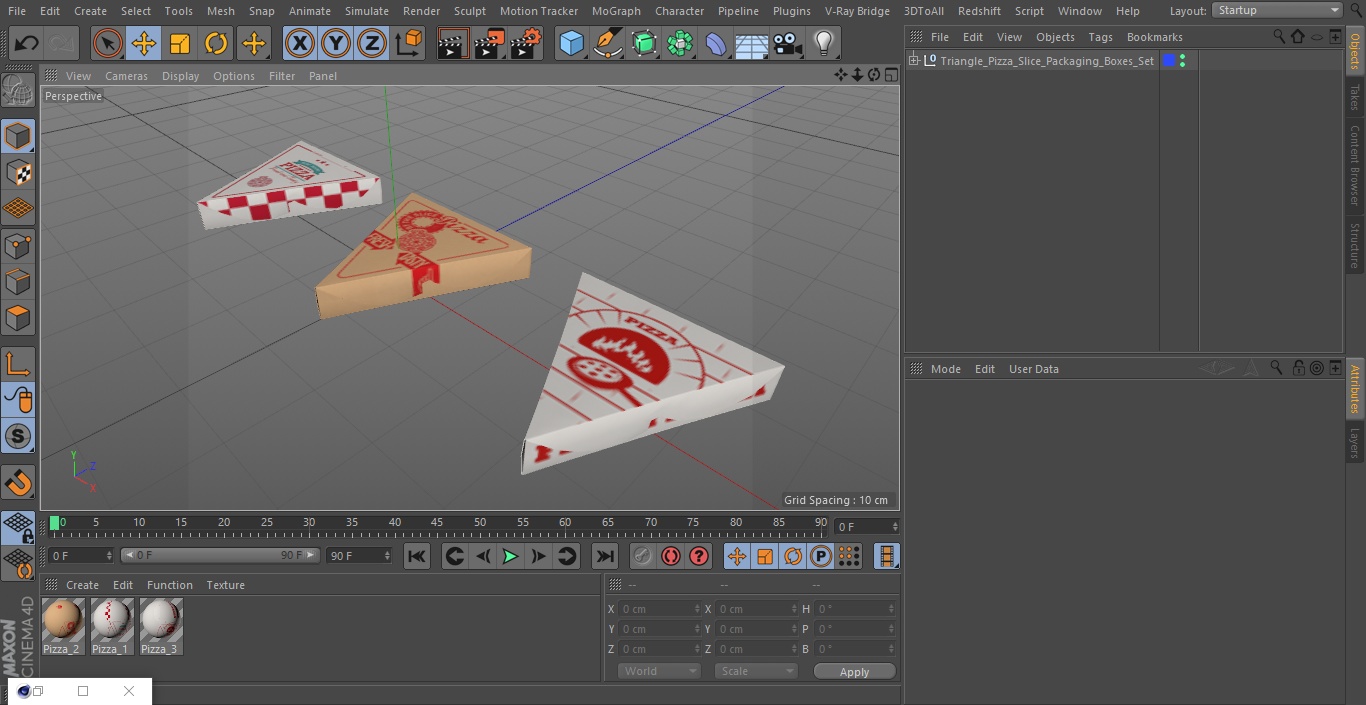This screenshot has width=1366, height=705.
Task: Click the Undo arrow icon
Action: pyautogui.click(x=27, y=43)
